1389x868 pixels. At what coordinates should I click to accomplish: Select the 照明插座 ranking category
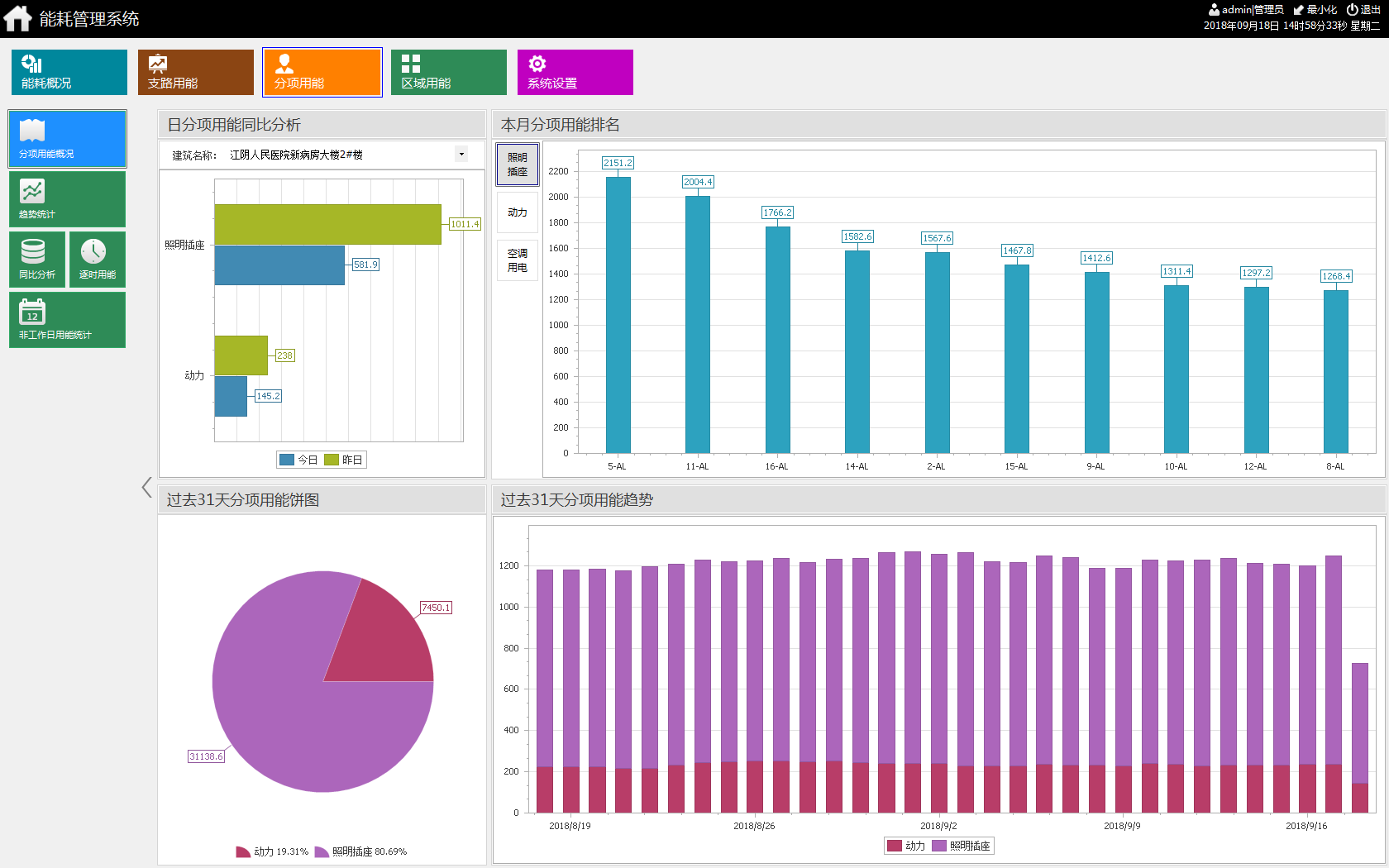point(518,165)
